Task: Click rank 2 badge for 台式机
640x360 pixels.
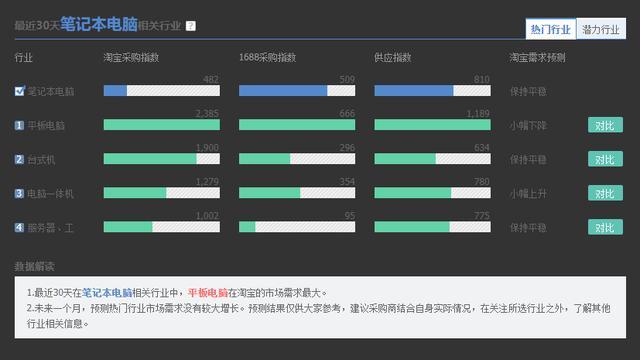Action: point(19,159)
